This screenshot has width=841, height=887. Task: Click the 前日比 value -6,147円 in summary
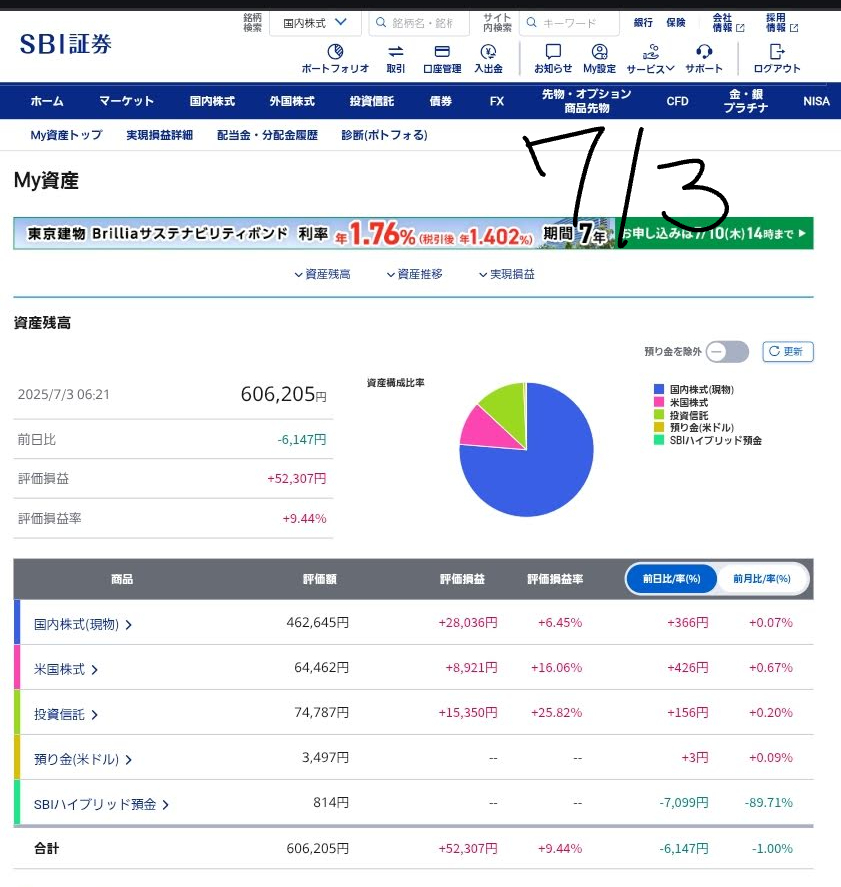tap(301, 440)
